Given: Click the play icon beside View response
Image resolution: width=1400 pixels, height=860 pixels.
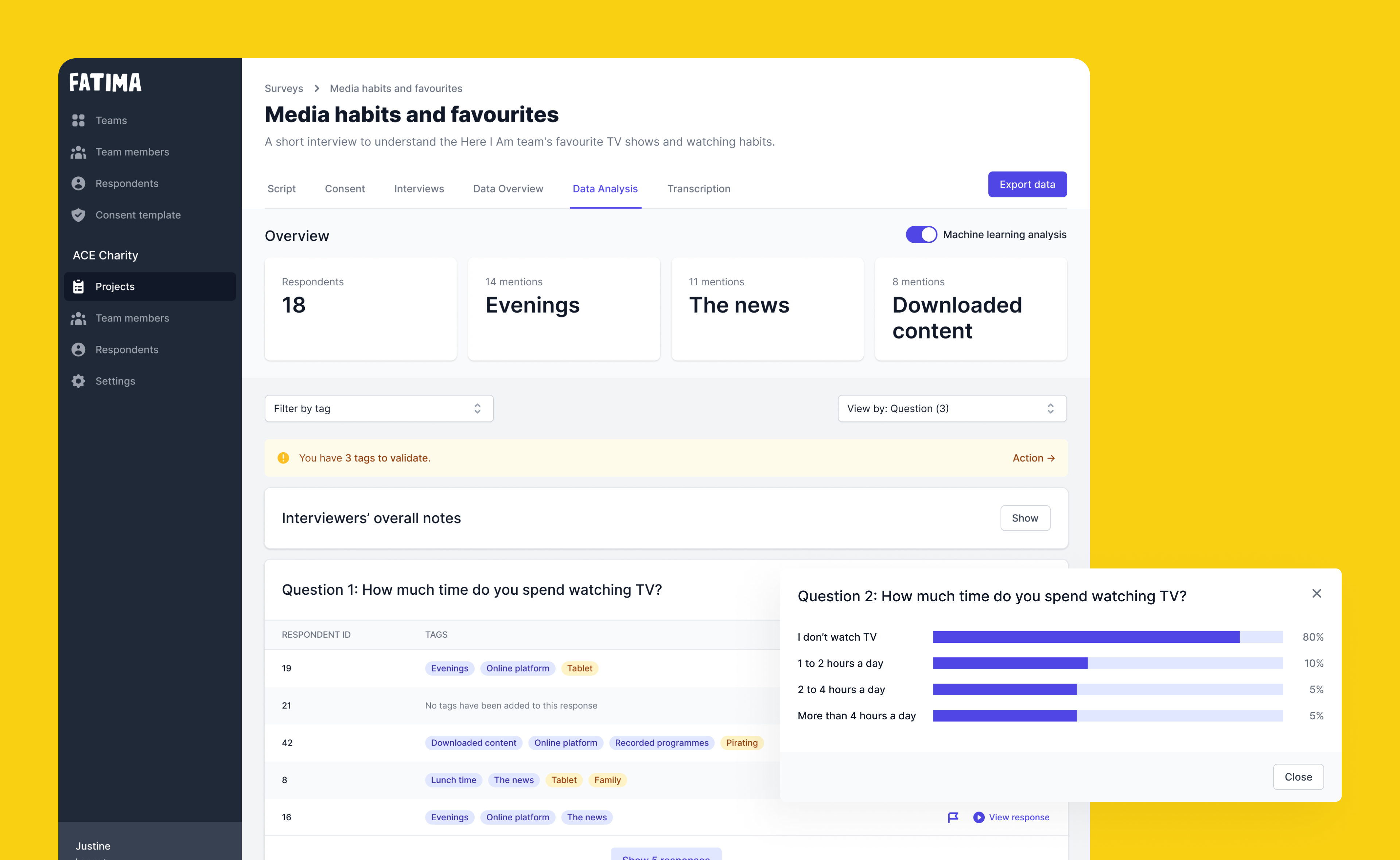Looking at the screenshot, I should 979,817.
